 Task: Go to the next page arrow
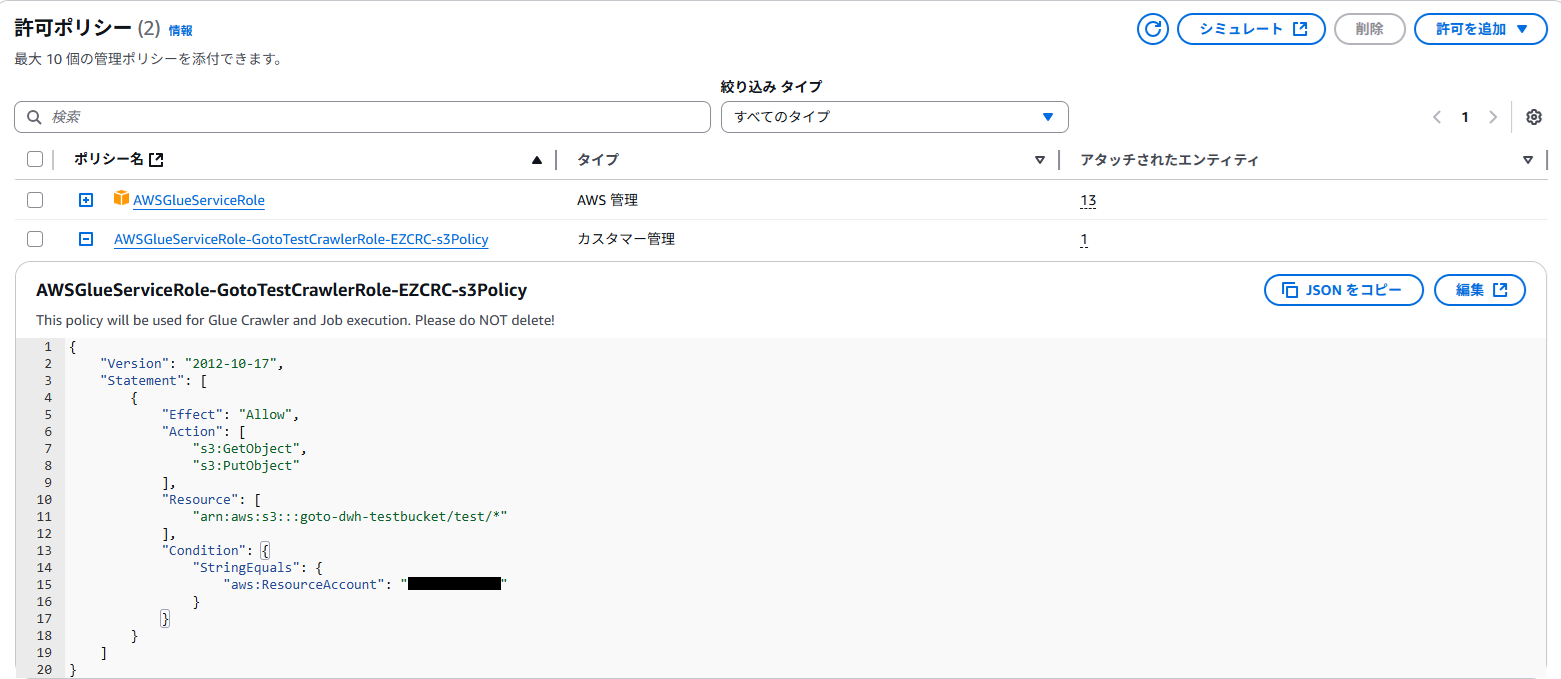click(1493, 117)
